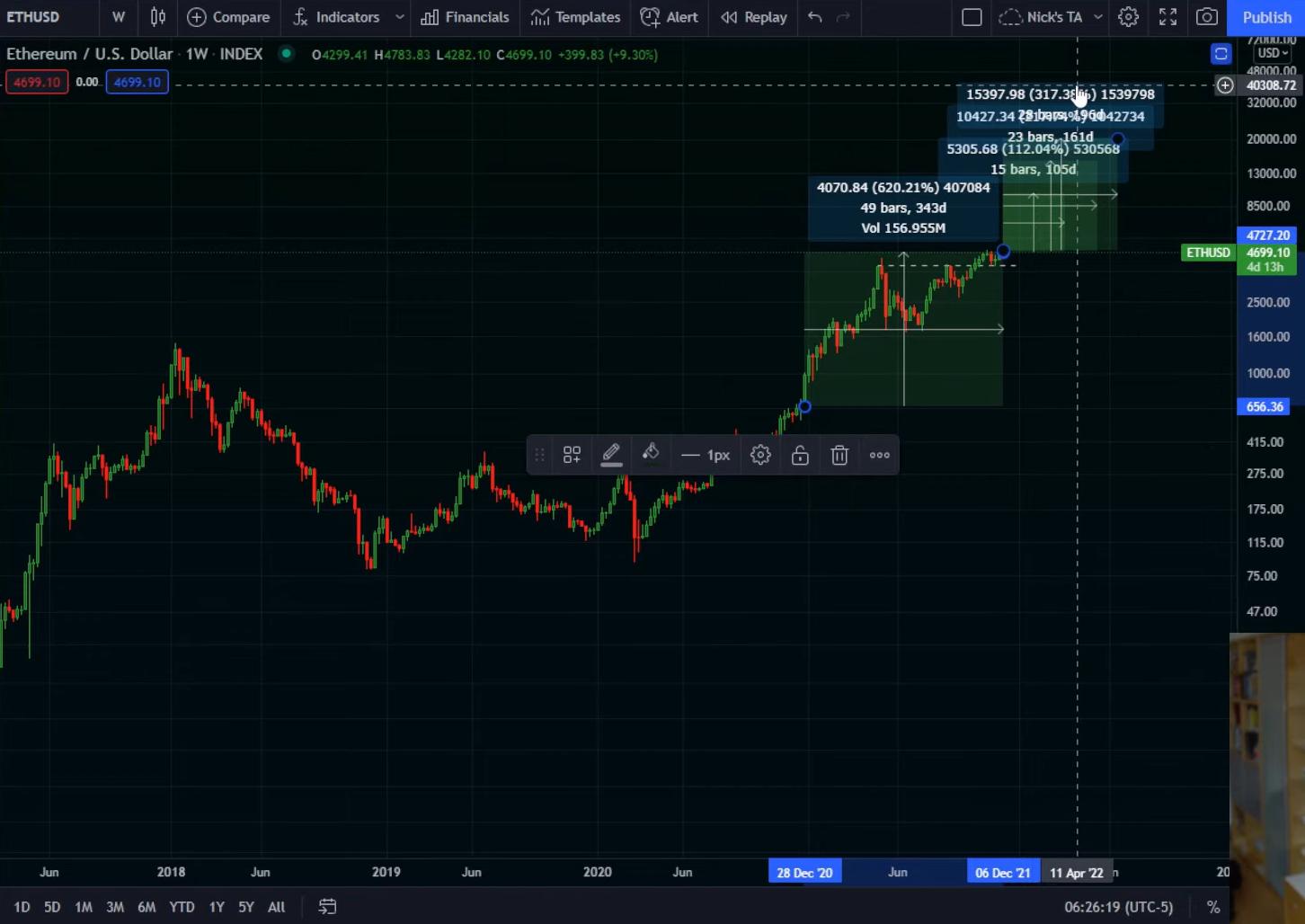This screenshot has width=1305, height=924.
Task: Open drawing settings gear in floating toolbar
Action: [x=760, y=455]
